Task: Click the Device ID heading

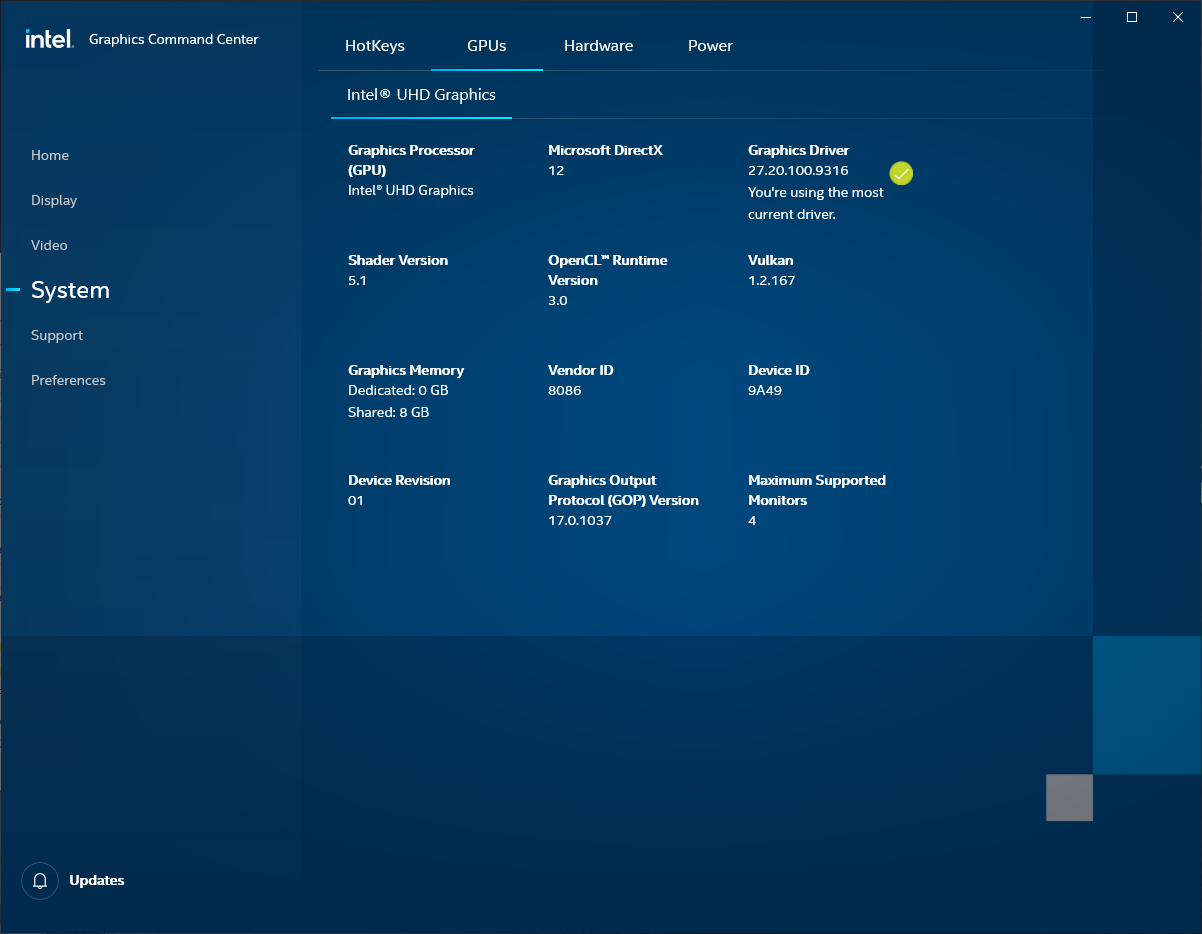Action: (779, 370)
